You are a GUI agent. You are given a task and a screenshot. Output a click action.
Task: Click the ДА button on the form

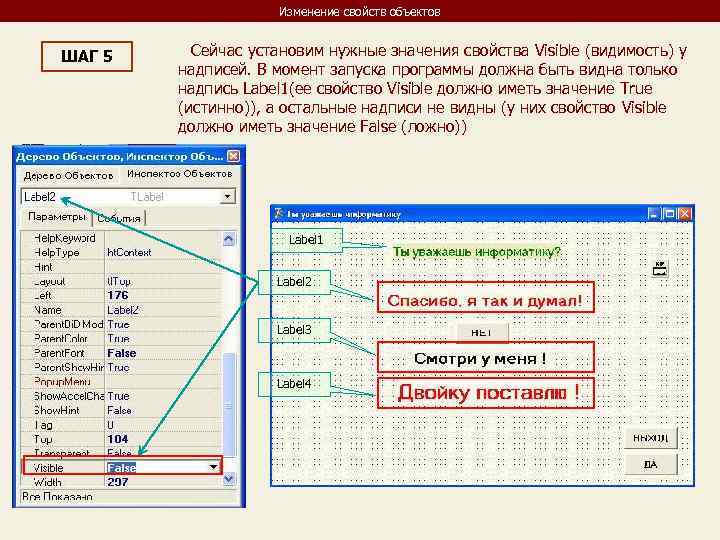tap(651, 464)
